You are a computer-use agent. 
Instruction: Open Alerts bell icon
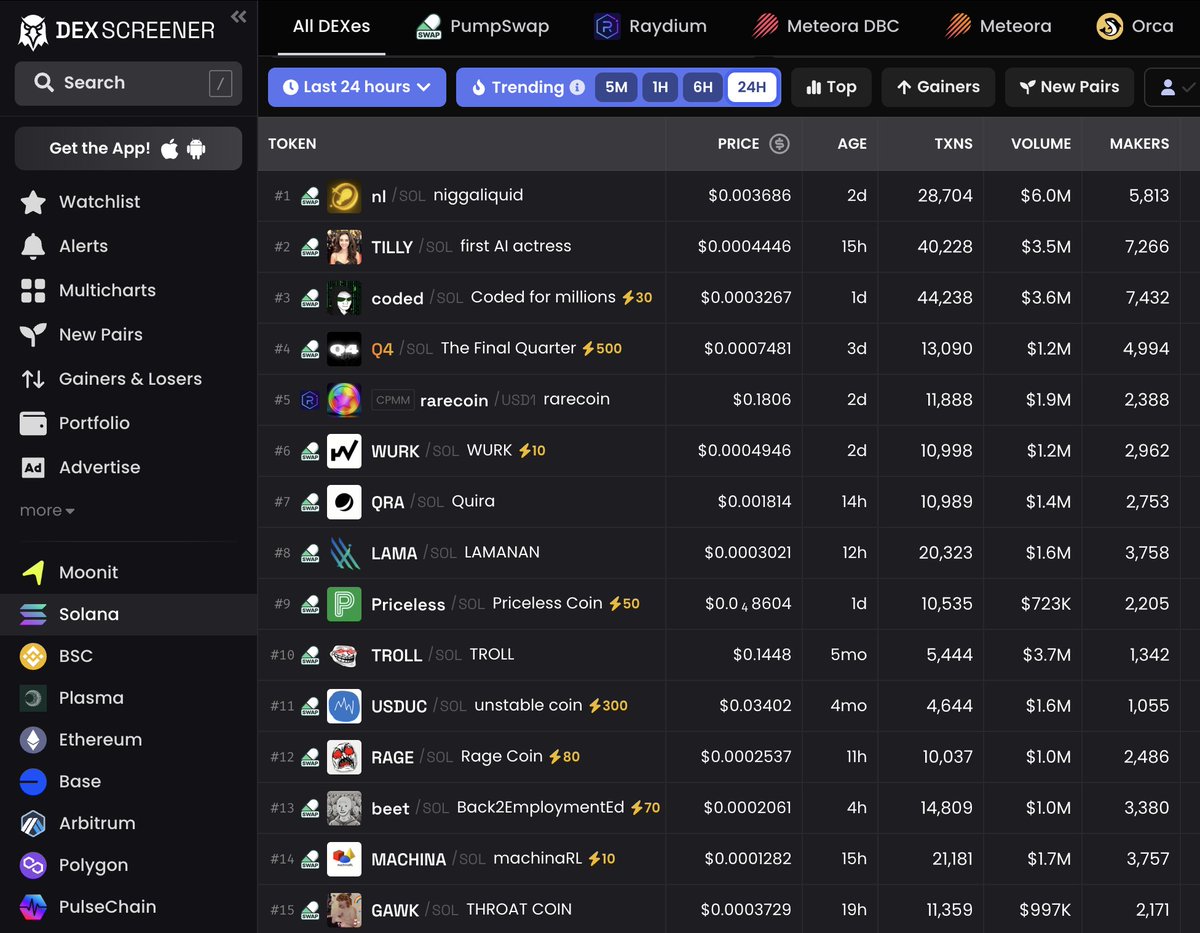[x=33, y=246]
